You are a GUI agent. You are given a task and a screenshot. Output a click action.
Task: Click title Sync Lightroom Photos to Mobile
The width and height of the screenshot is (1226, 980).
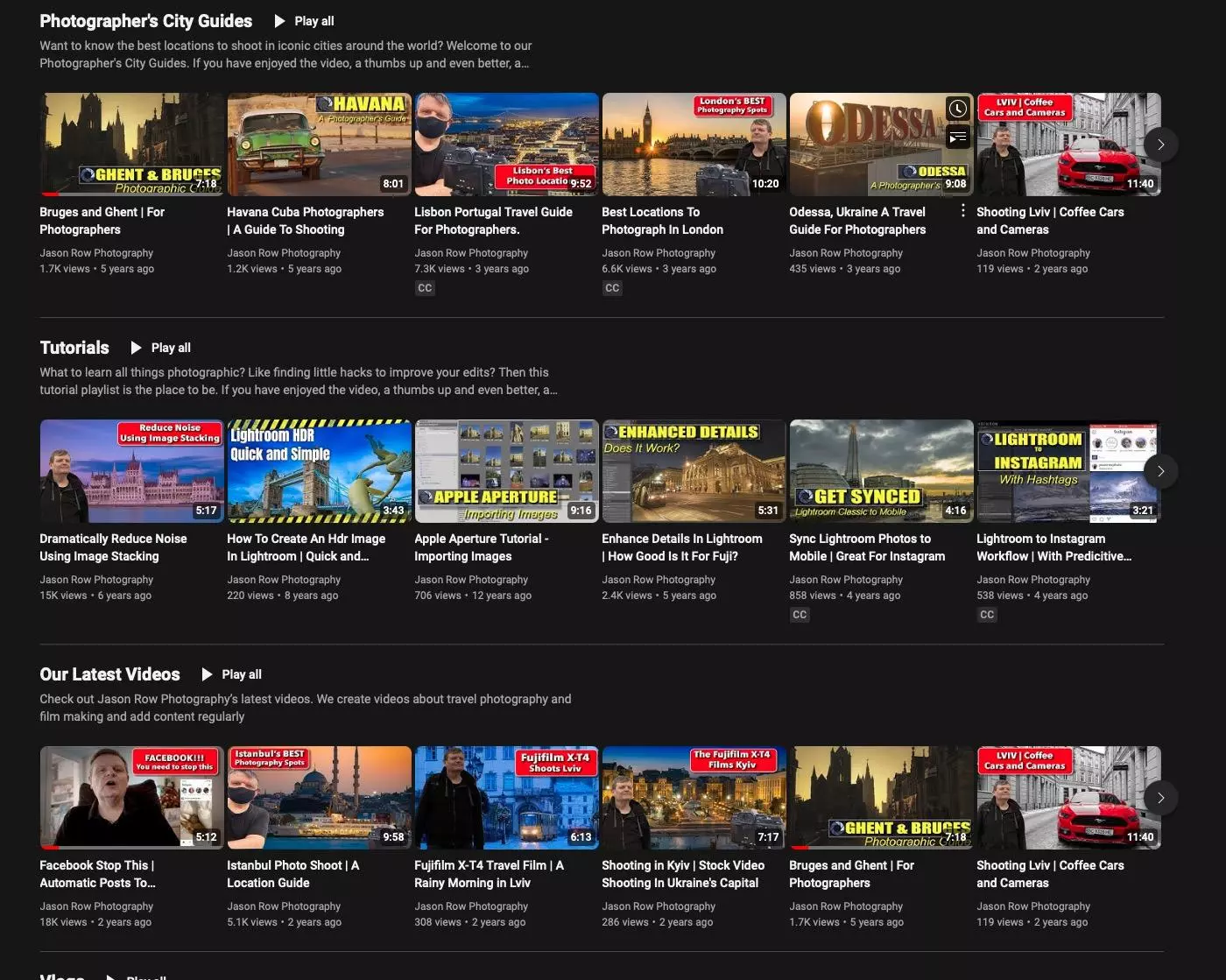[x=867, y=547]
